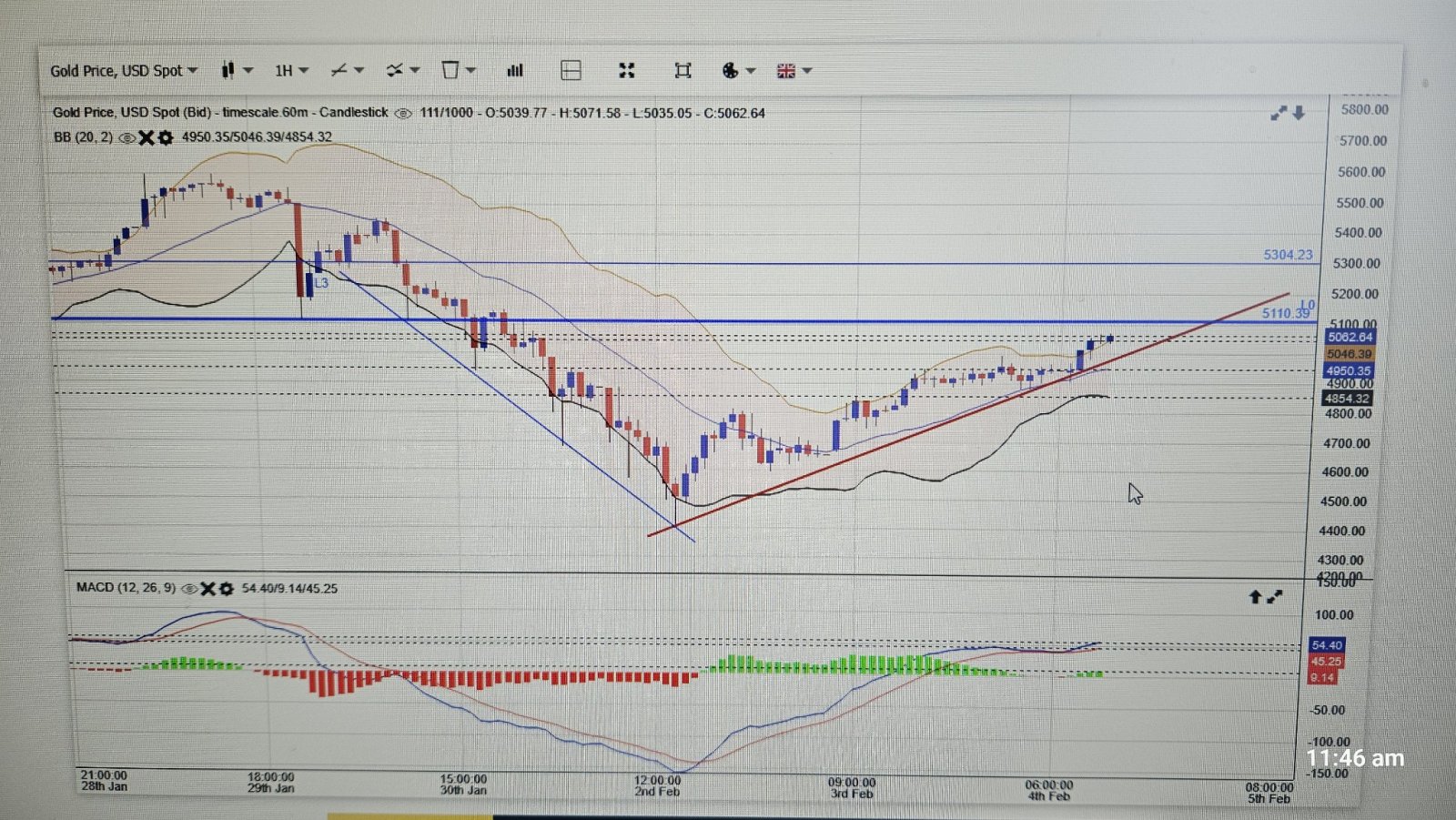The height and width of the screenshot is (820, 1456).
Task: Click the red 9.14 MACD histogram tag
Action: point(1322,677)
